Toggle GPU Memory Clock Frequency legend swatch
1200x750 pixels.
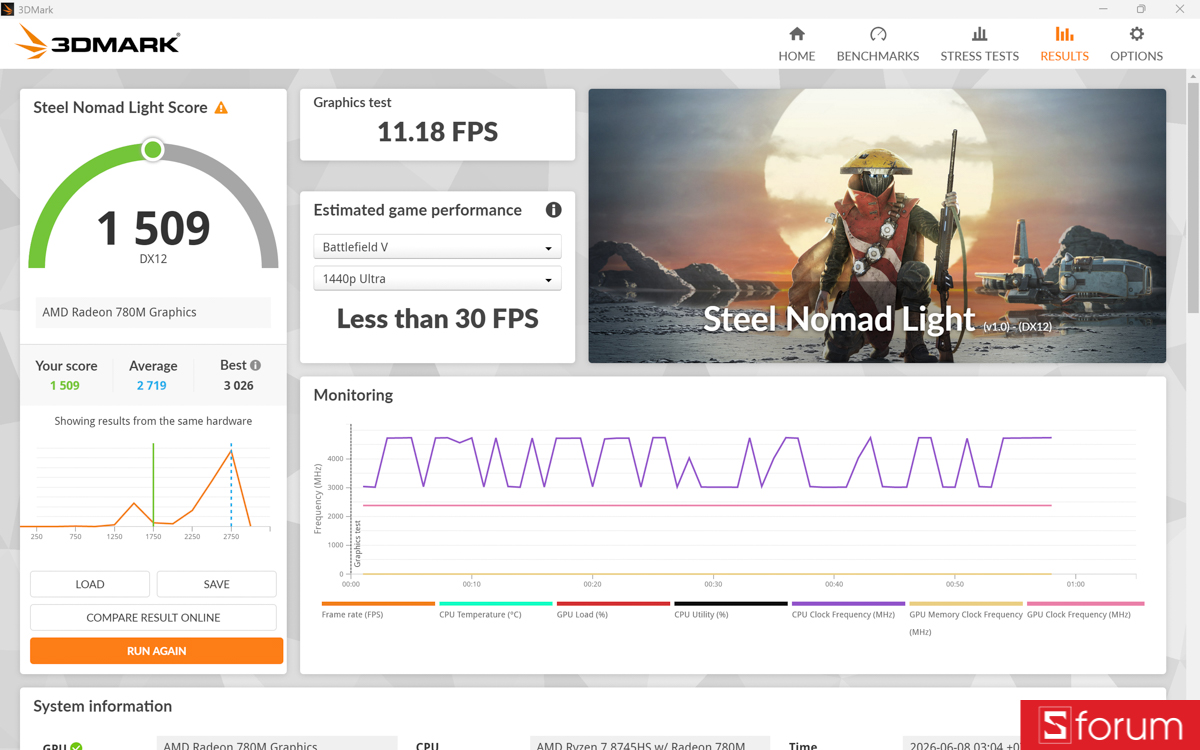pos(966,604)
